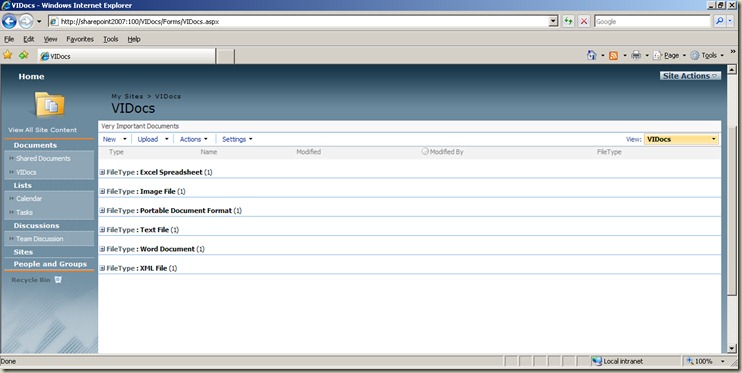Image resolution: width=742 pixels, height=373 pixels.
Task: Expand the Portable Document Format group
Action: [x=102, y=211]
